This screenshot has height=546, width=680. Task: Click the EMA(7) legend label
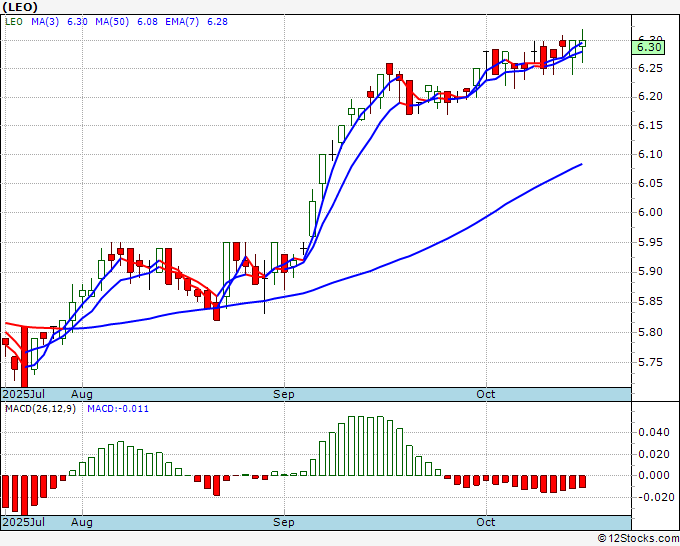coord(182,22)
